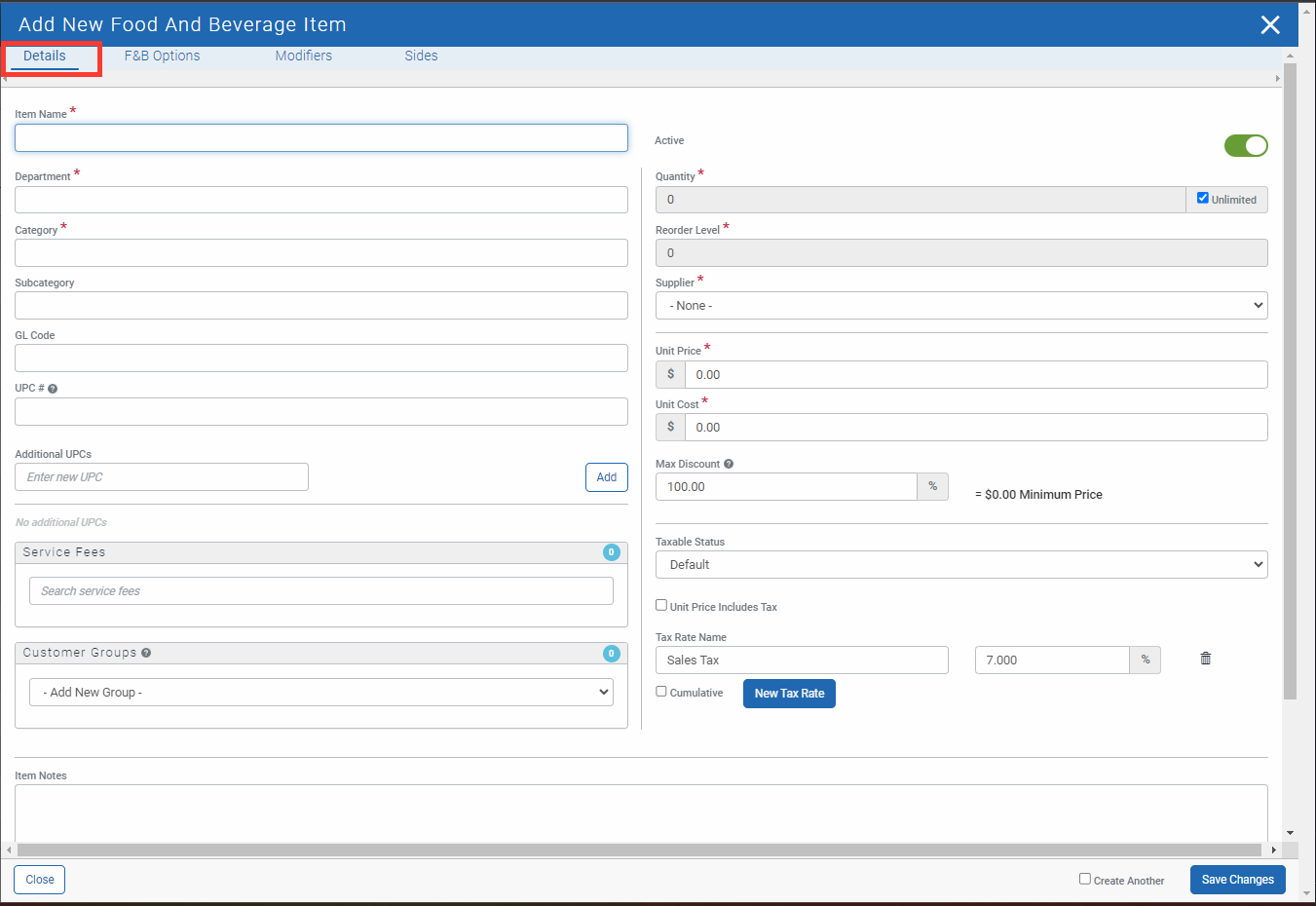Check the Create Another checkbox
This screenshot has height=906, width=1316.
coord(1084,879)
